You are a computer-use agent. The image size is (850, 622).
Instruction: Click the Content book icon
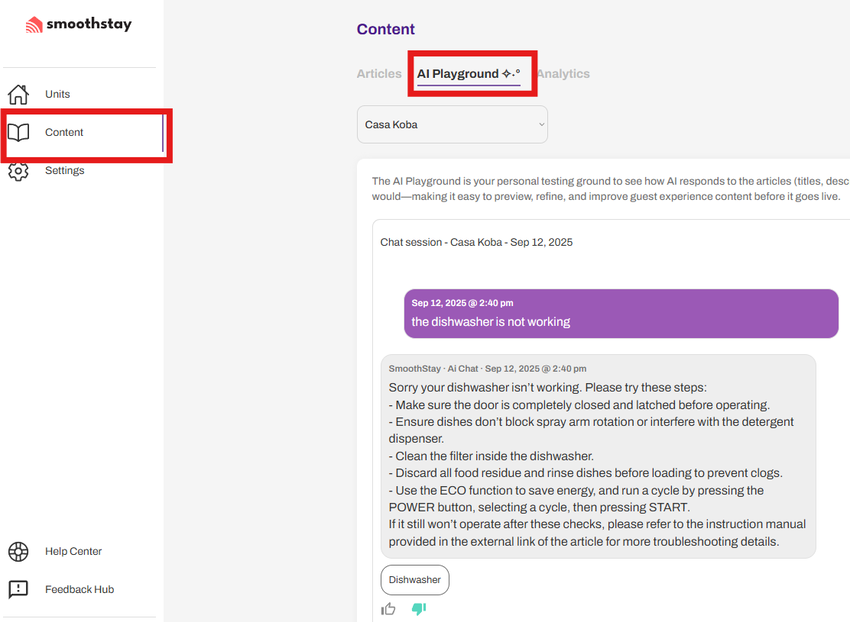coord(18,132)
